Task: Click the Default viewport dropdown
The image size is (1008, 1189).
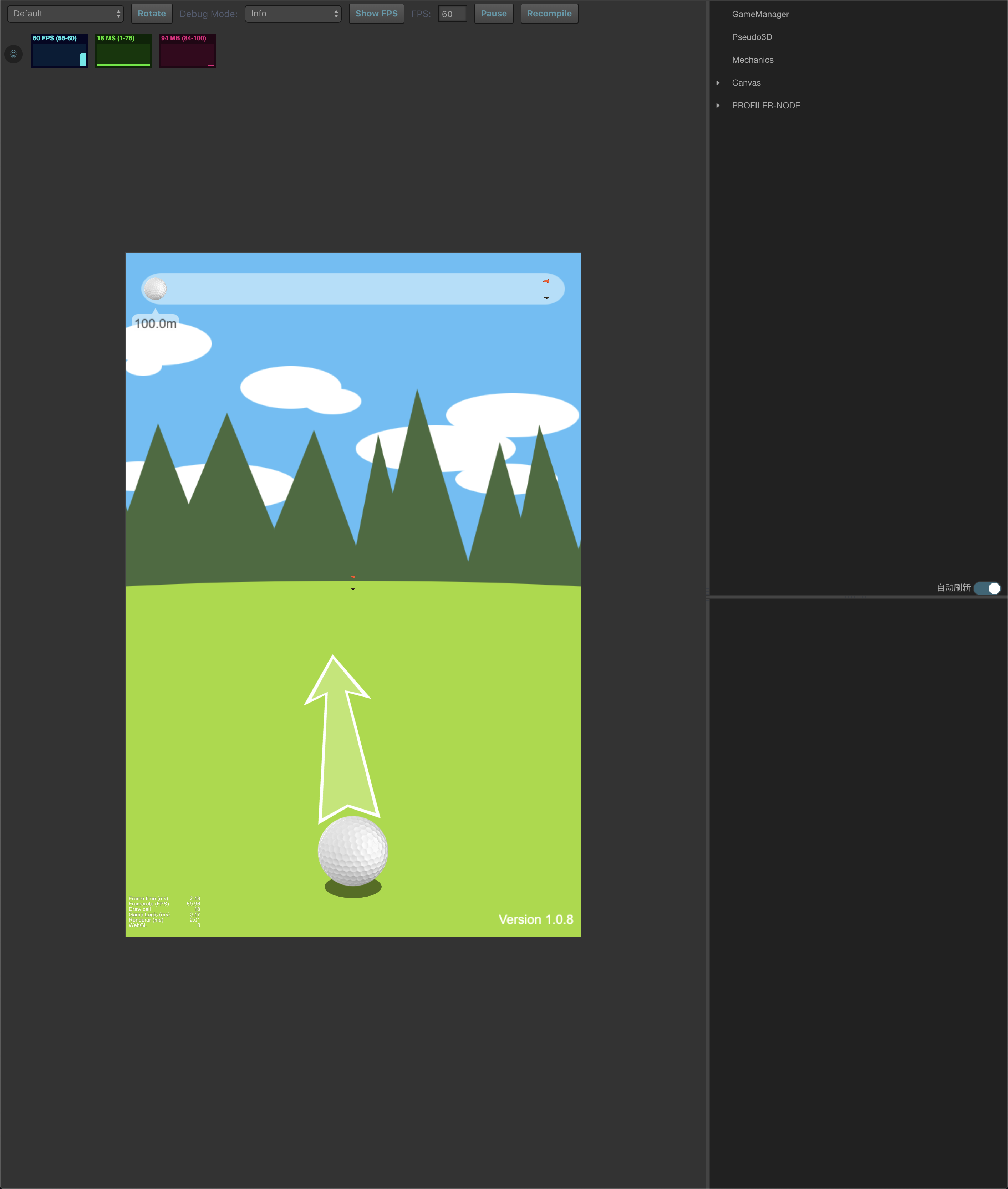Action: 65,13
